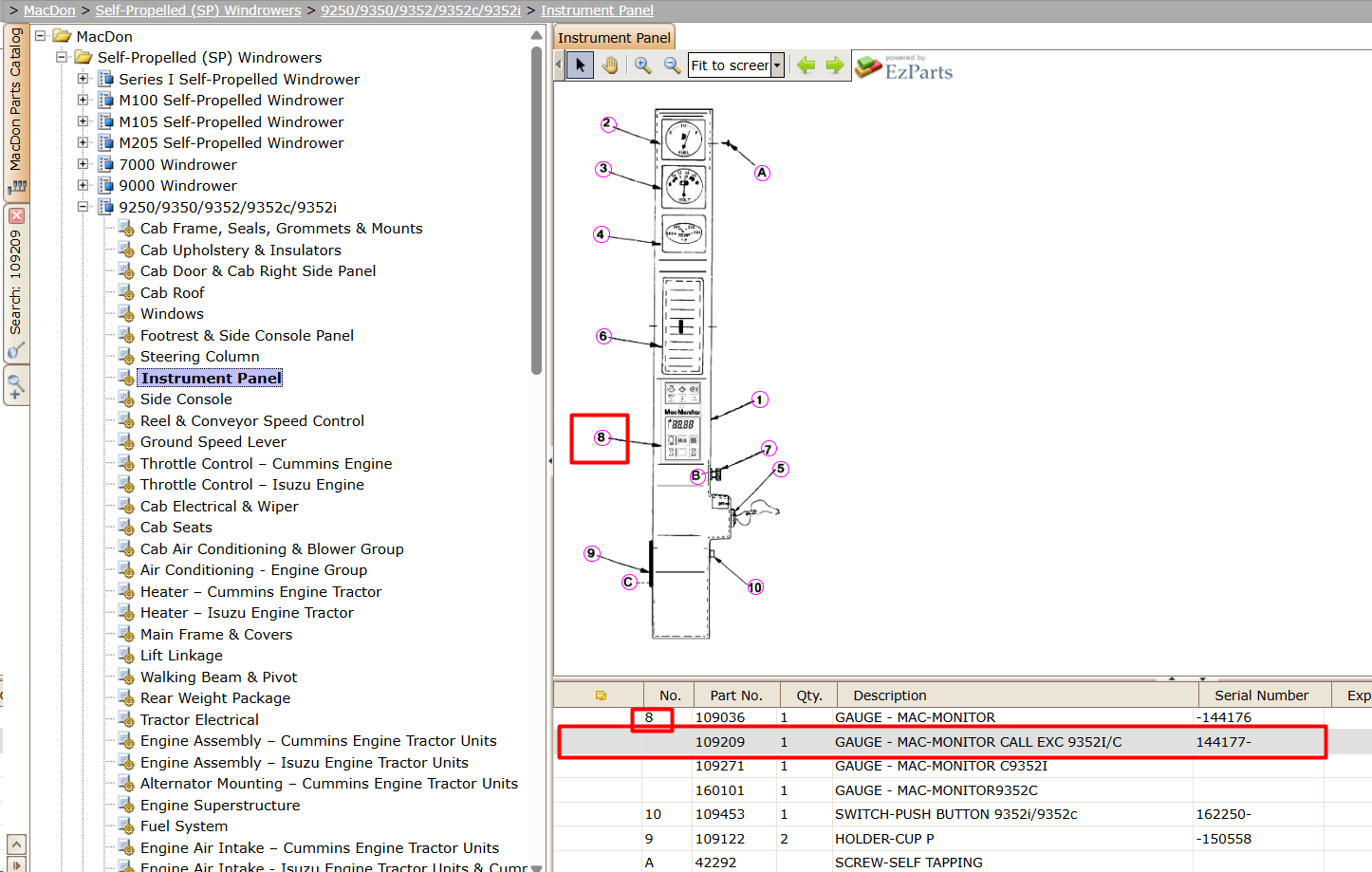Activate the hand pan tool

tap(610, 65)
